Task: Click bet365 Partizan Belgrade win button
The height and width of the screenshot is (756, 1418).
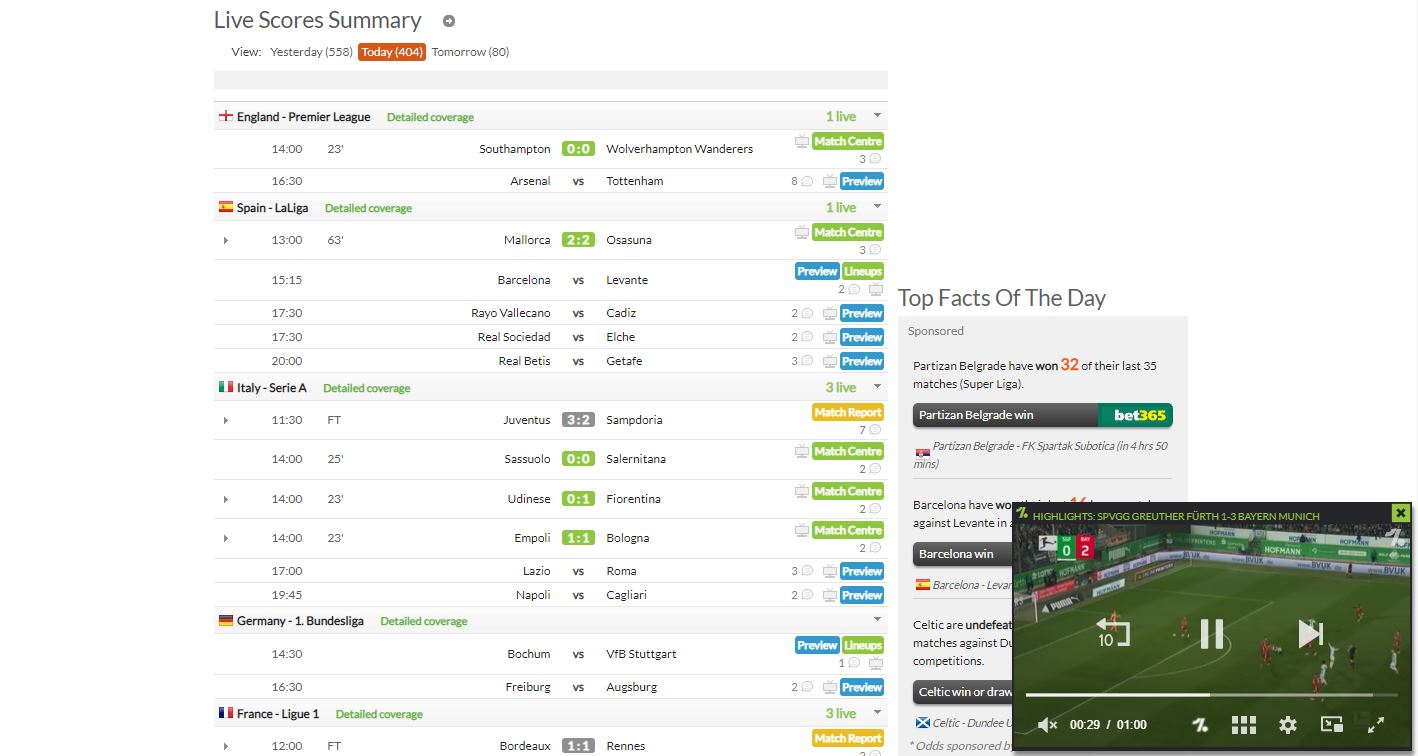Action: 1043,415
